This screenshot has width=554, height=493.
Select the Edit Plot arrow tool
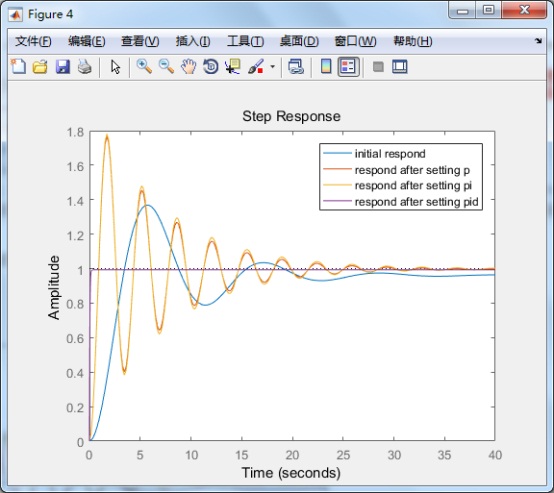[x=115, y=66]
